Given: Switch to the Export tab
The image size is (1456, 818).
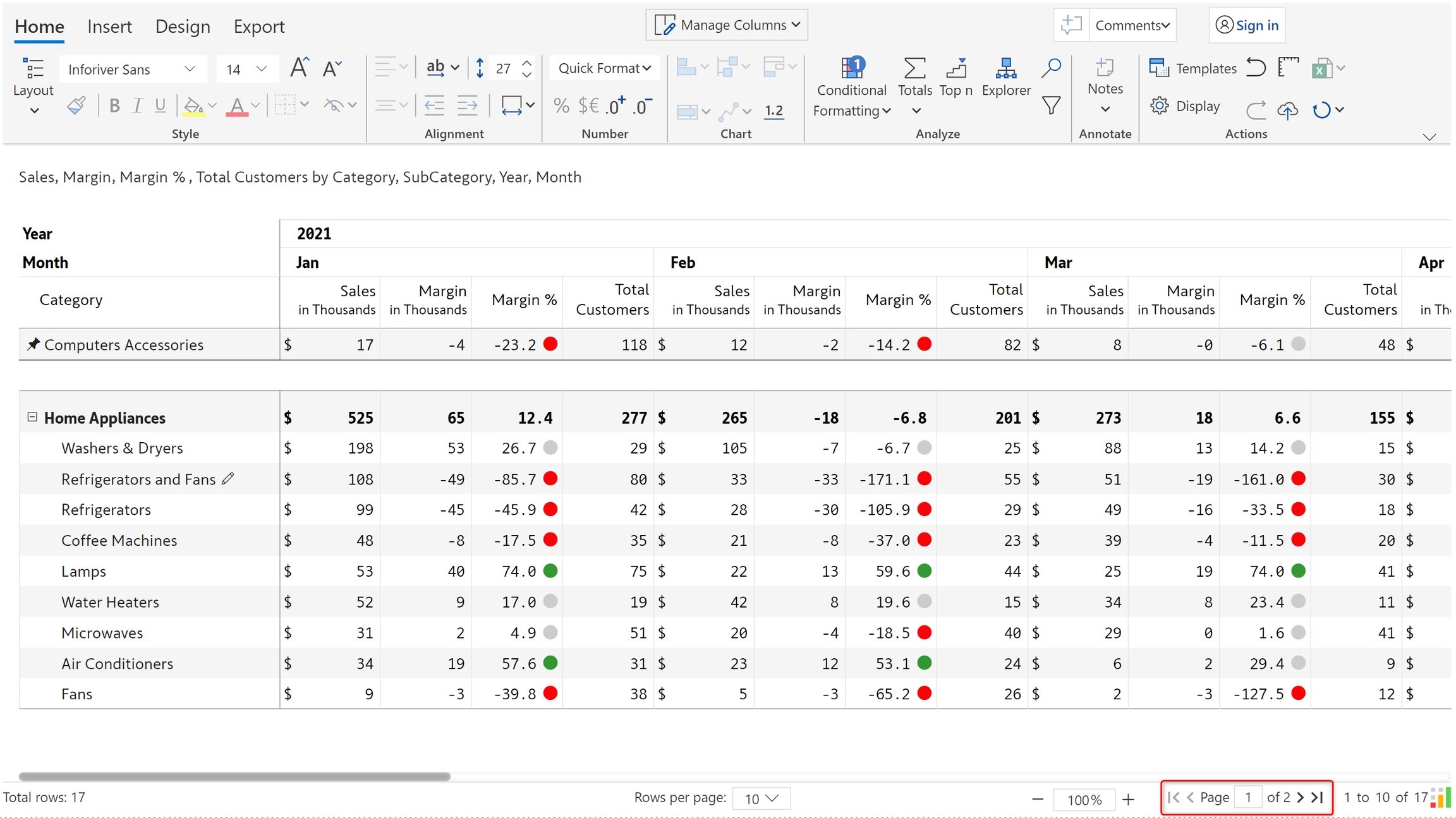Looking at the screenshot, I should coord(259,27).
